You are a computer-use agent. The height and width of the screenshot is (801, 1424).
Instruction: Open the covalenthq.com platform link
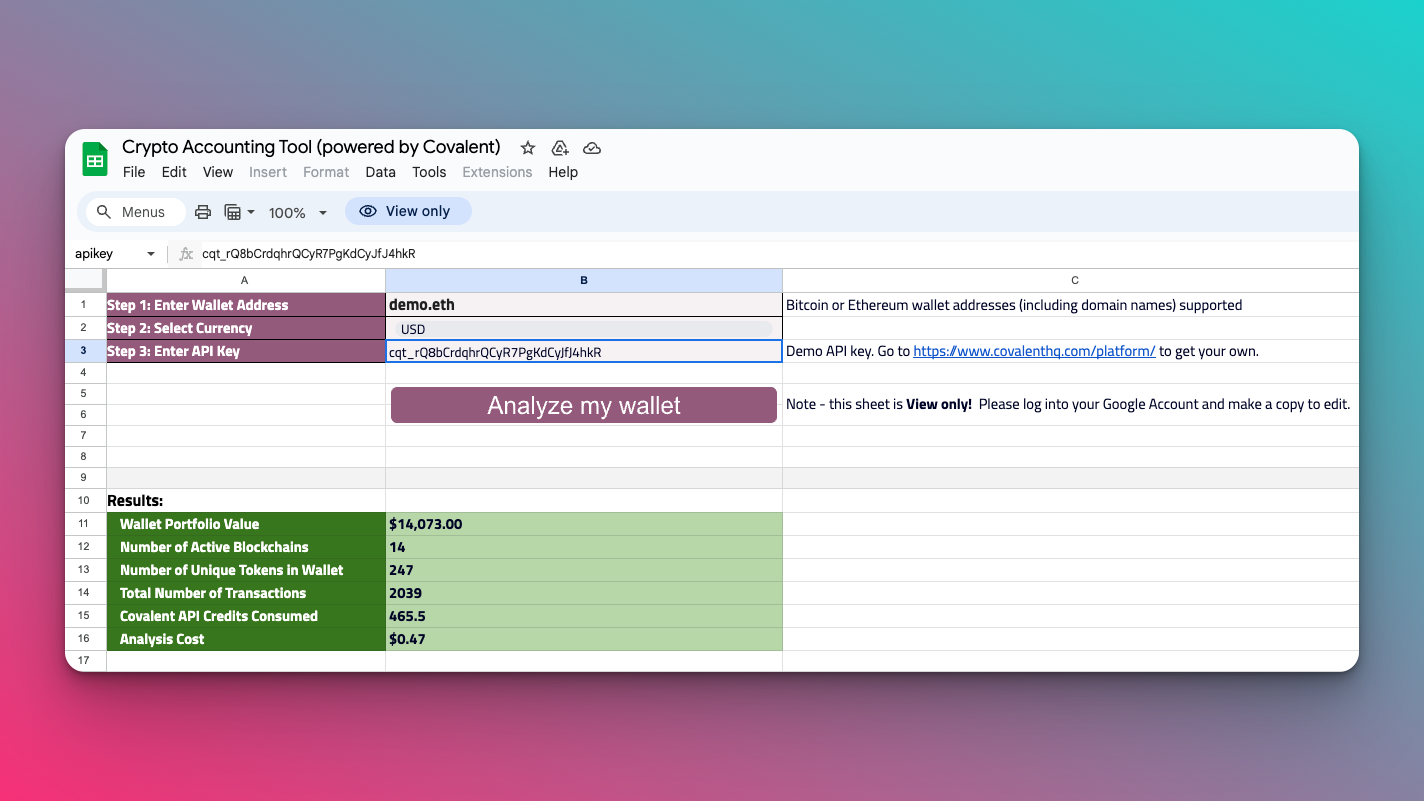click(1034, 351)
